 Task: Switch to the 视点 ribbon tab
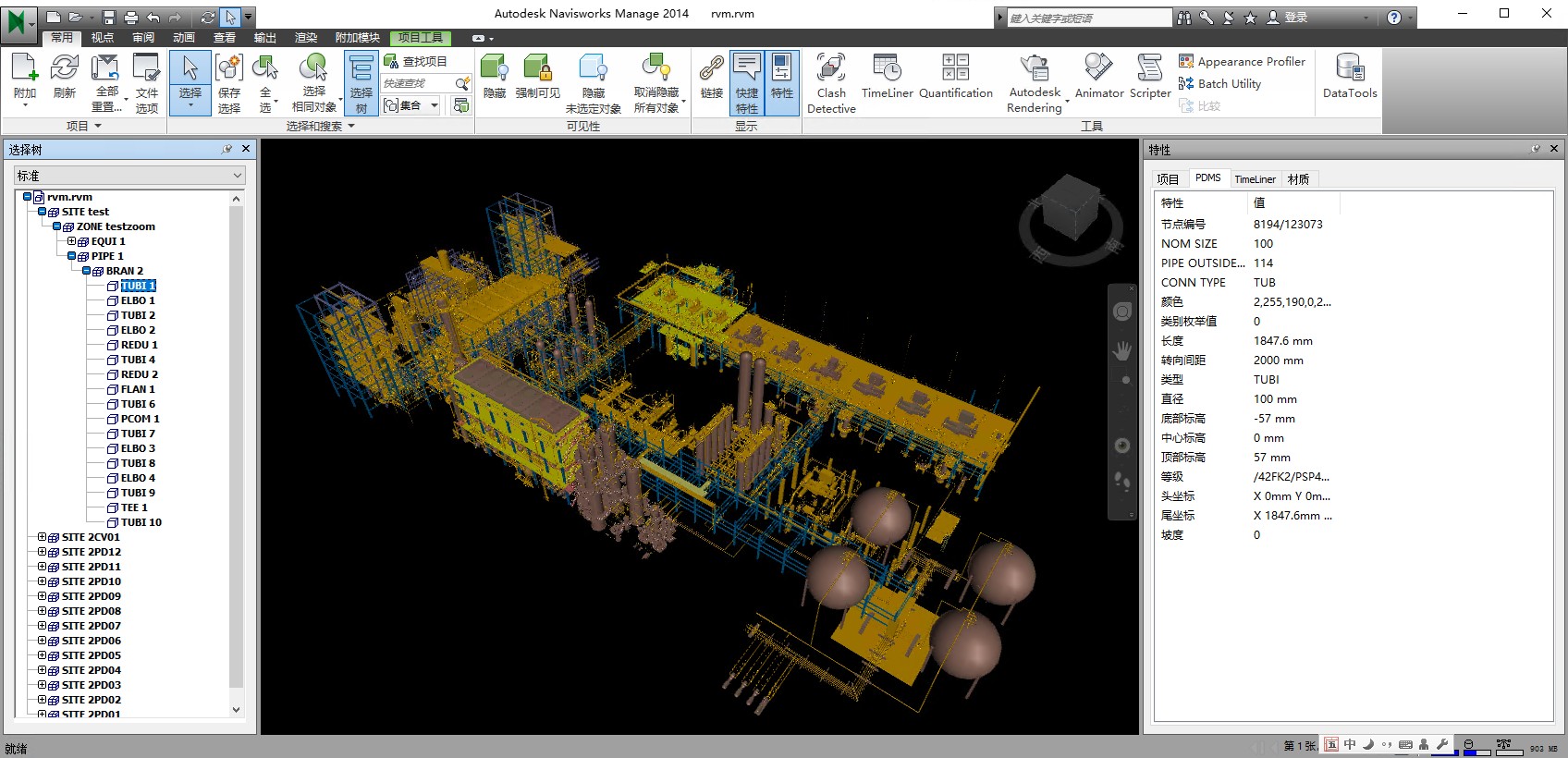(103, 38)
